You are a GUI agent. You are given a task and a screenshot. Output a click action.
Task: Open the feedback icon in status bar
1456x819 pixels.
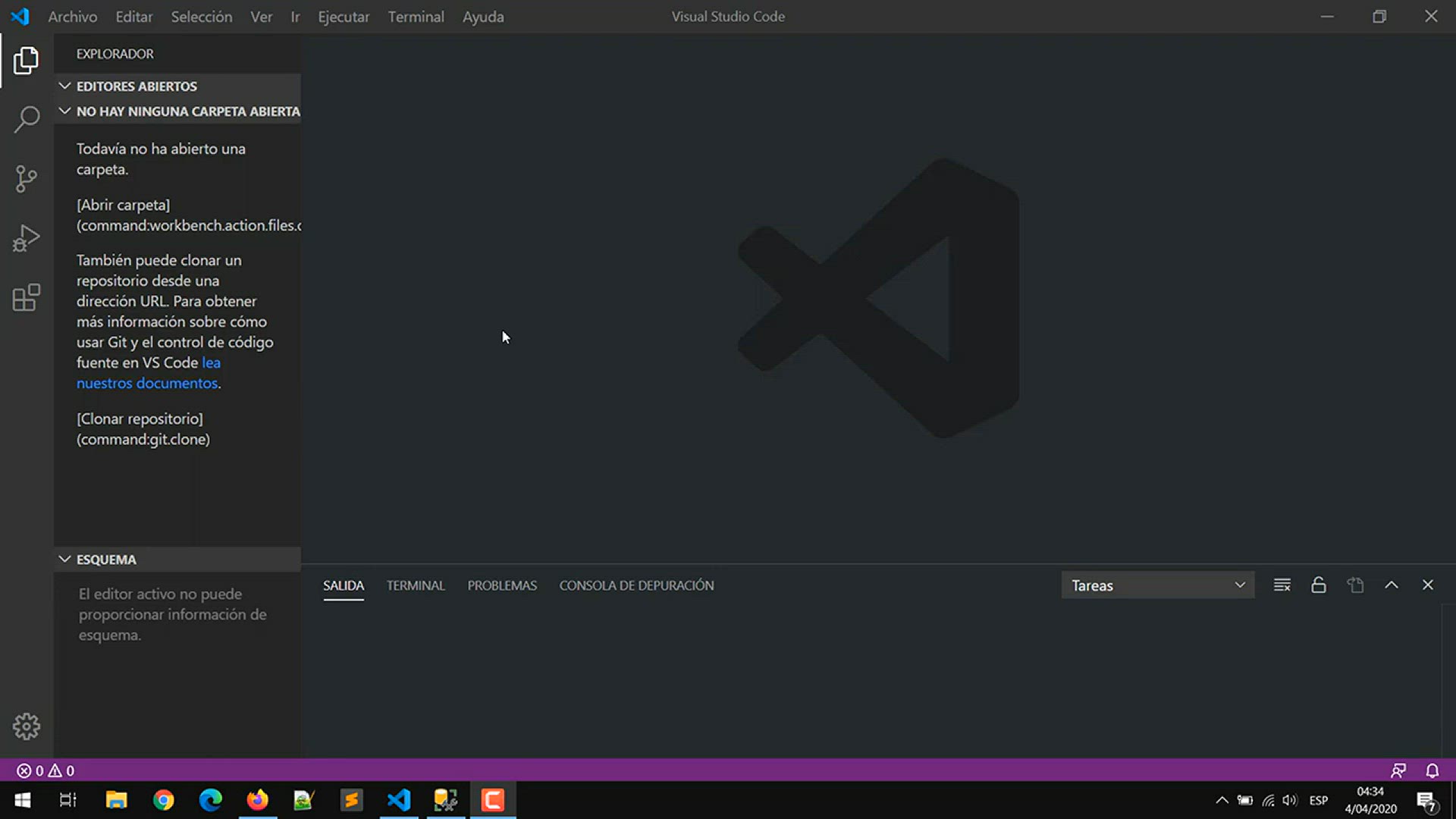[x=1398, y=770]
